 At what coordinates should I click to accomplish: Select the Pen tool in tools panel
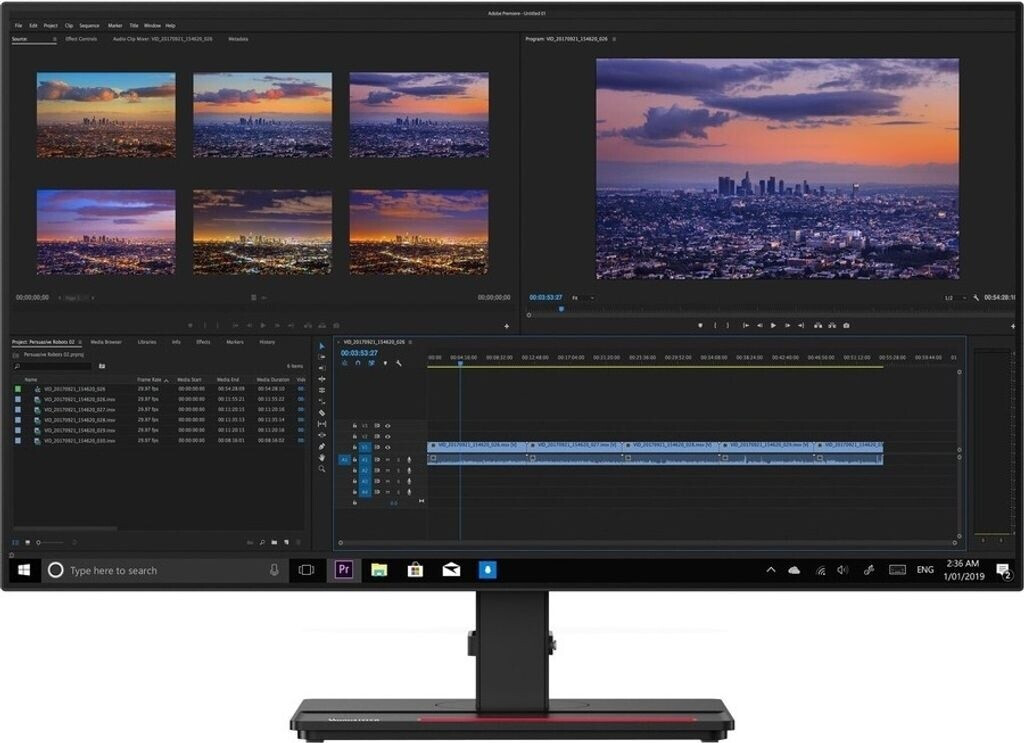point(322,446)
